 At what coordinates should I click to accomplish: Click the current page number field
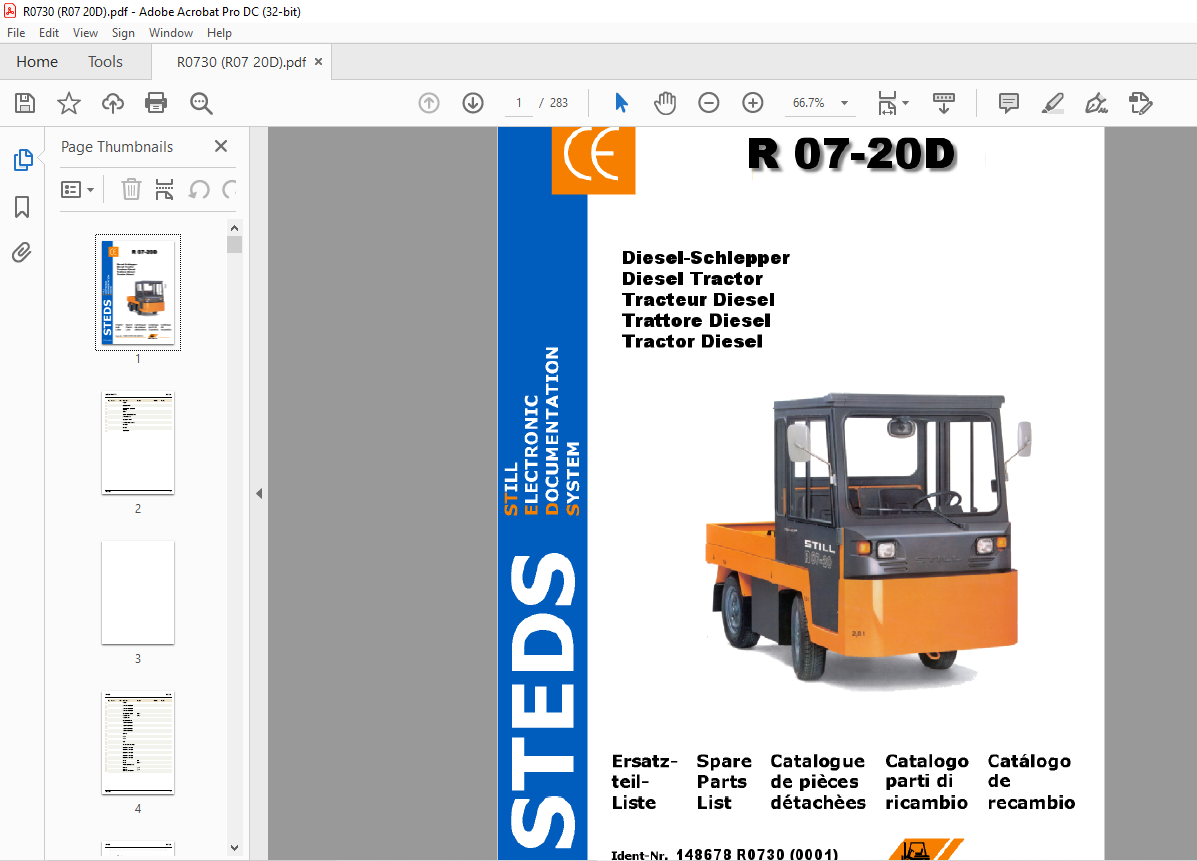(x=519, y=103)
